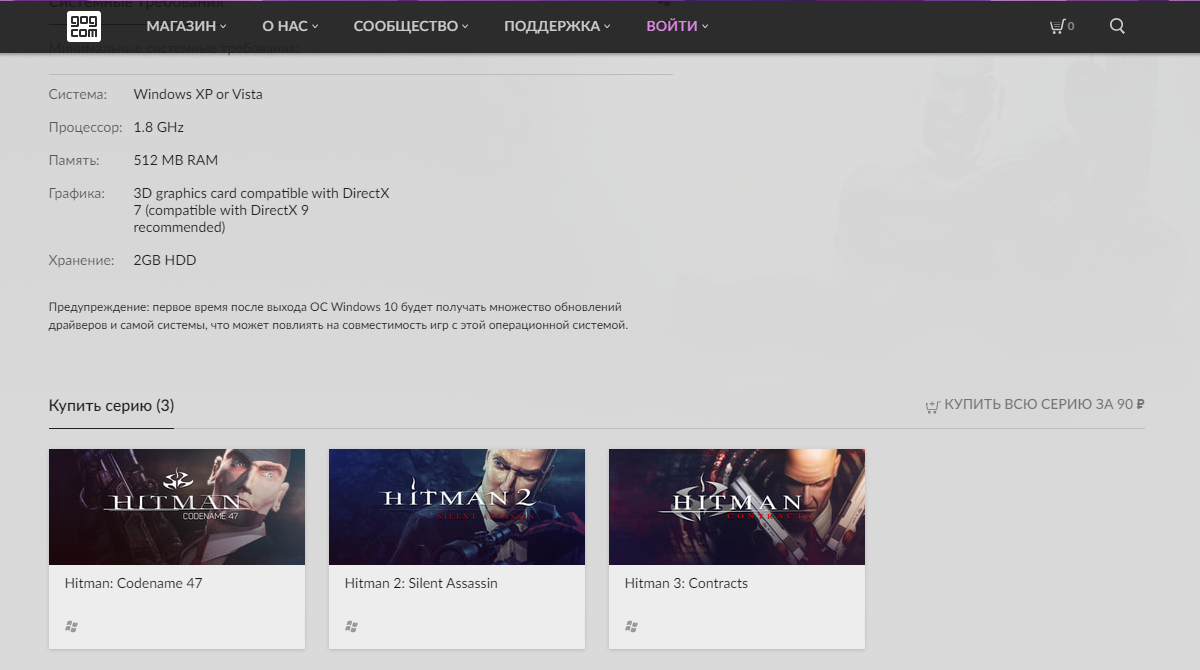This screenshot has height=670, width=1200.
Task: Click the 1.8 GHz processor value
Action: 159,127
